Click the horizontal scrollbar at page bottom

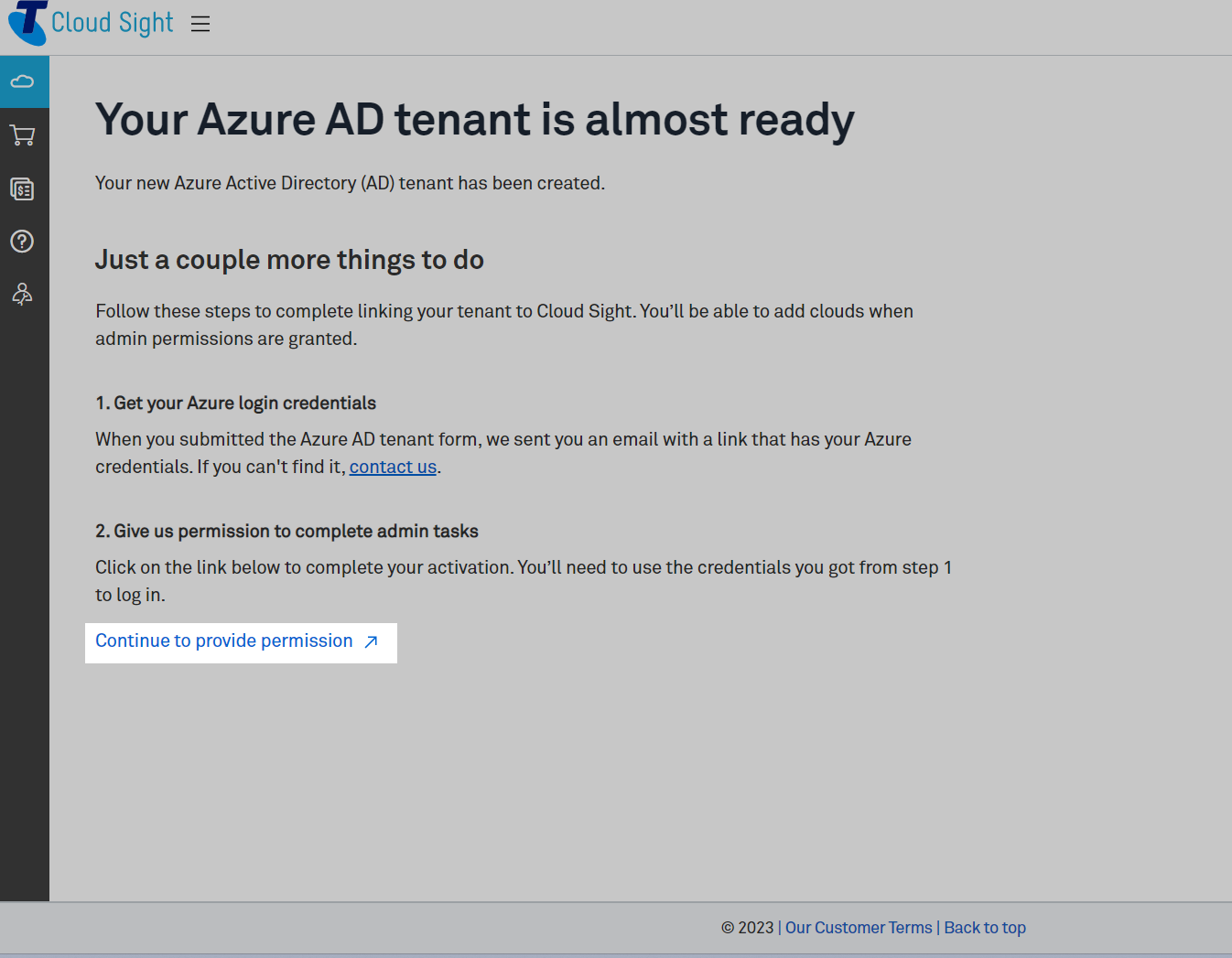(616, 954)
